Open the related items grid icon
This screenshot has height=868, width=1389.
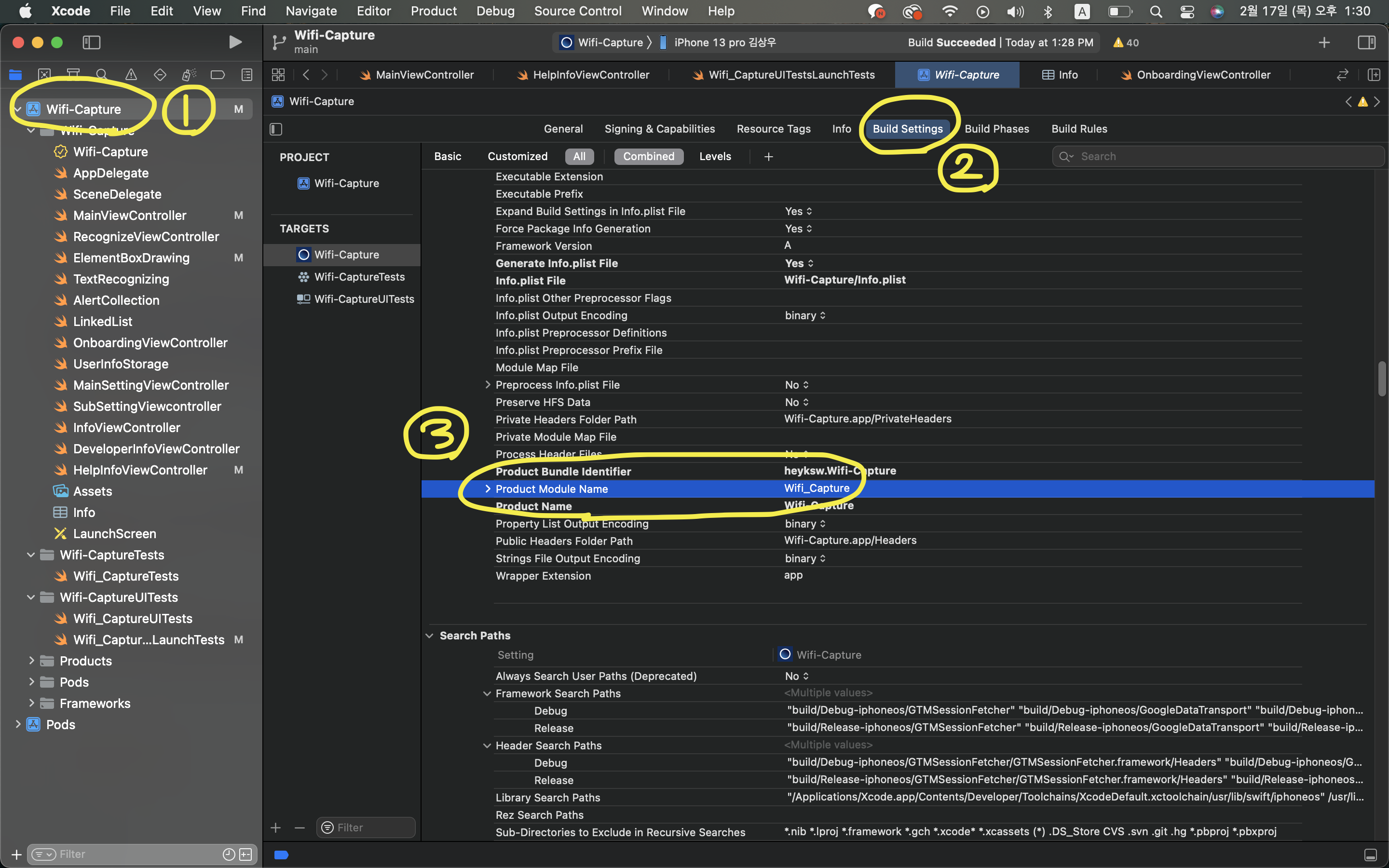coord(278,75)
